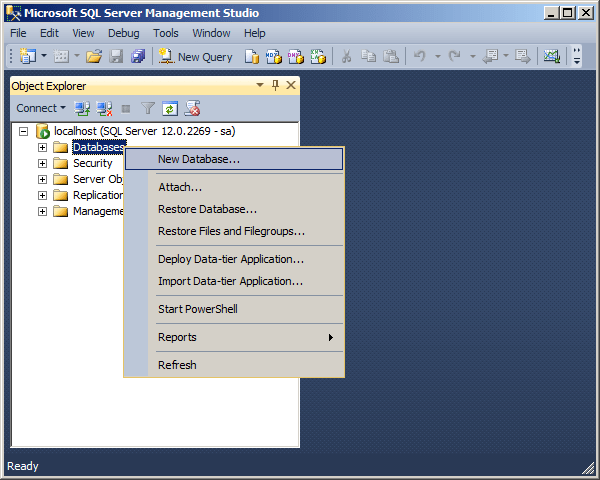Screen dimensions: 600x480
Task: Pin the Object Explorer panel with auto-hide icon
Action: click(x=275, y=86)
